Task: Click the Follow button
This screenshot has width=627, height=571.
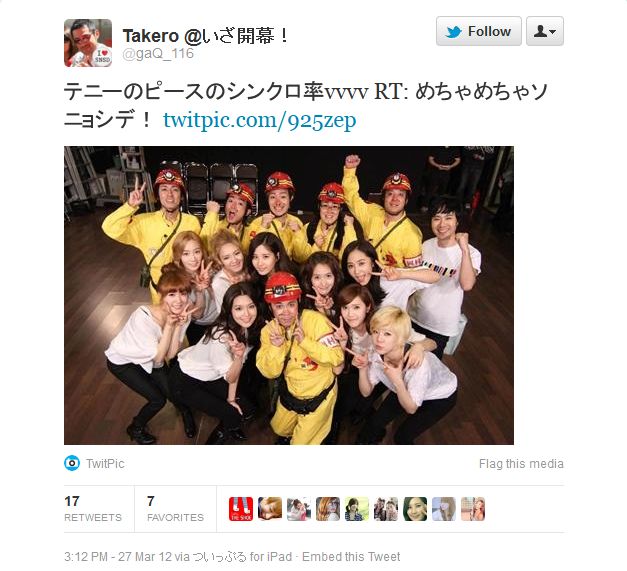Action: pyautogui.click(x=479, y=31)
